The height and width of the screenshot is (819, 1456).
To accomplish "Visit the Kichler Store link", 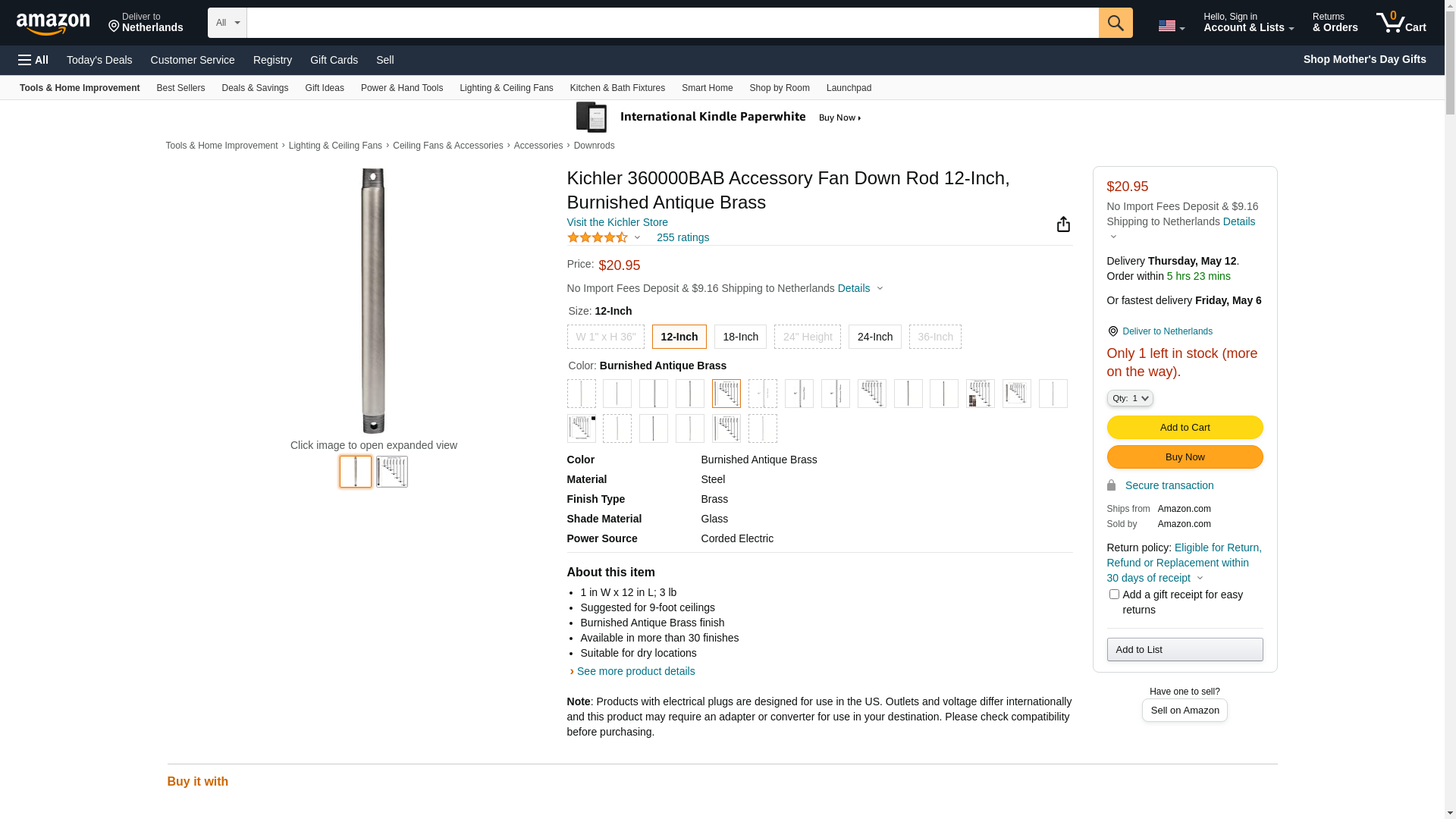I will (617, 222).
